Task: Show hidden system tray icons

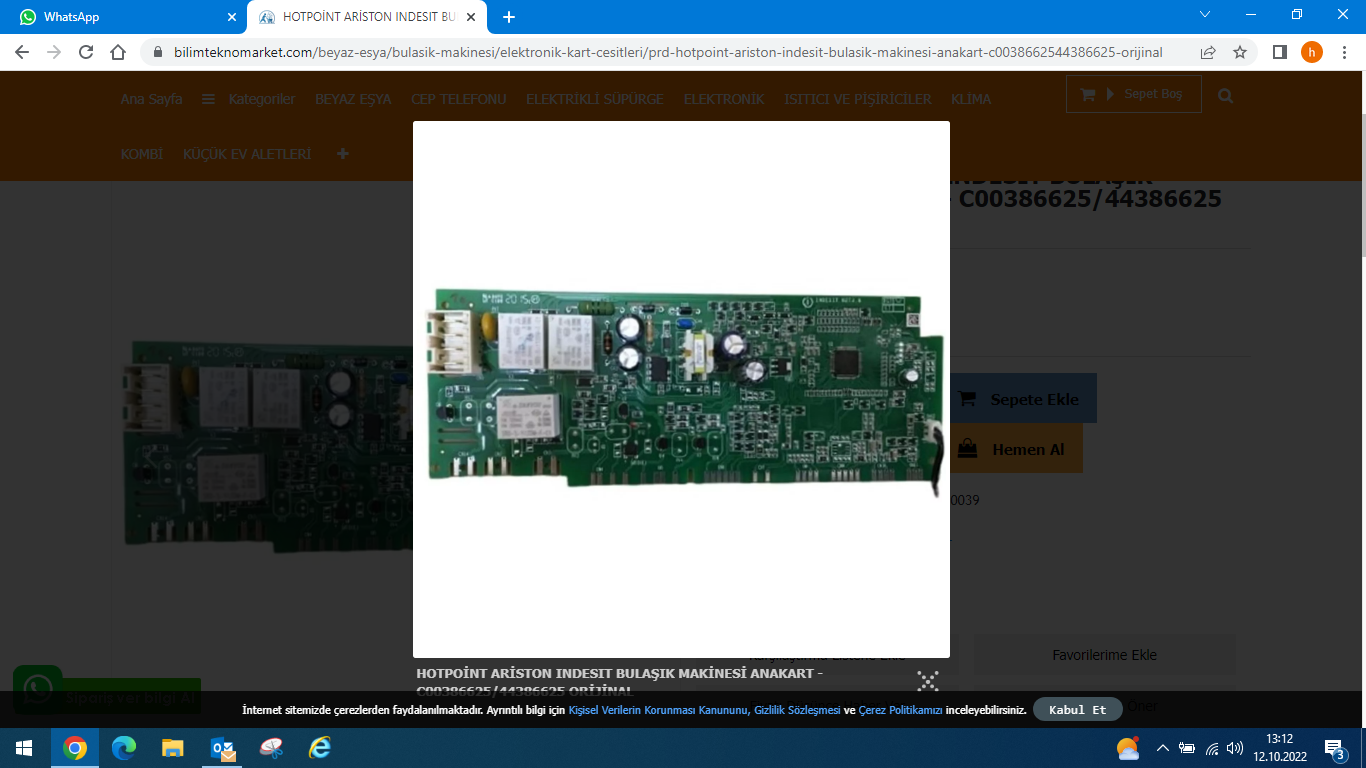Action: [1162, 748]
